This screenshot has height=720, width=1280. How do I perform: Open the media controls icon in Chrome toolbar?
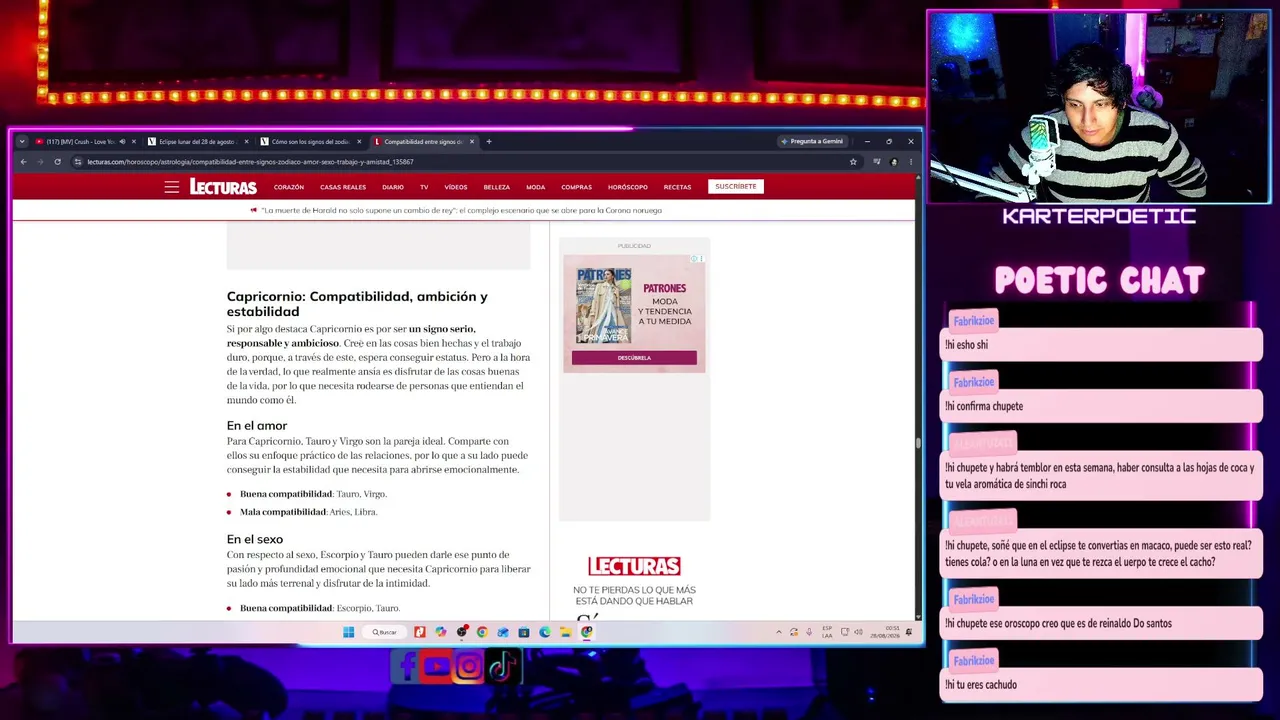(877, 162)
